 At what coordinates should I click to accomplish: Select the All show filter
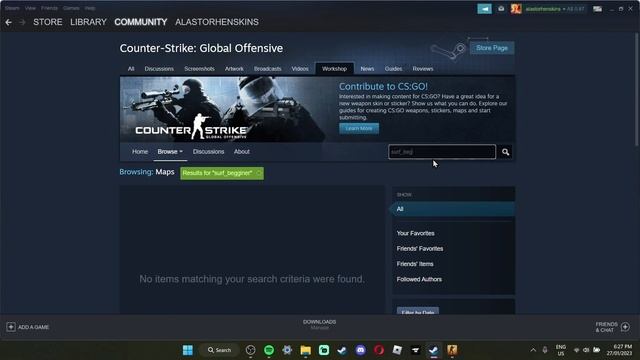click(x=453, y=209)
